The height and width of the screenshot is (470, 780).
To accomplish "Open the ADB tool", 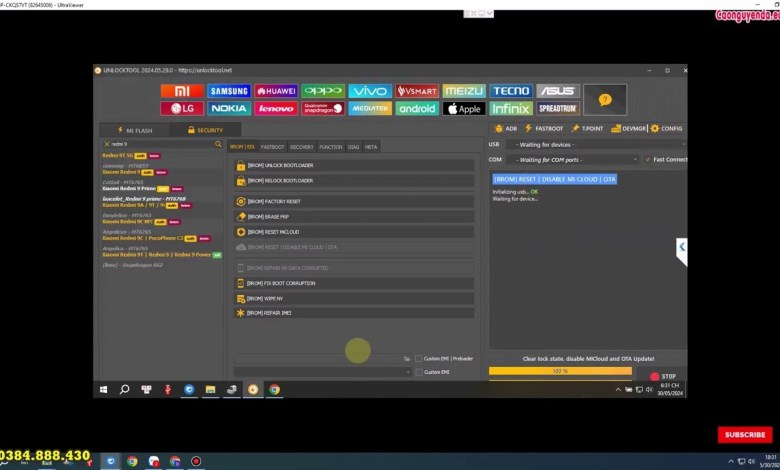I will coord(506,128).
